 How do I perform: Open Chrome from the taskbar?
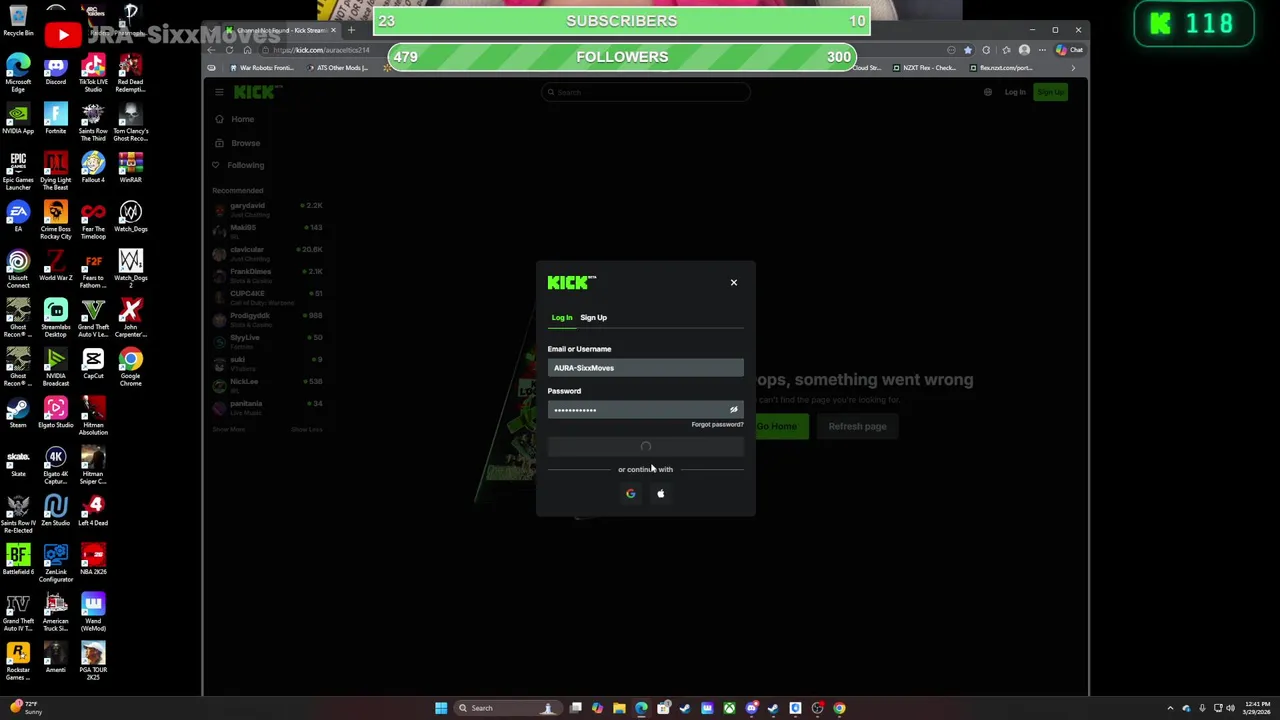839,708
